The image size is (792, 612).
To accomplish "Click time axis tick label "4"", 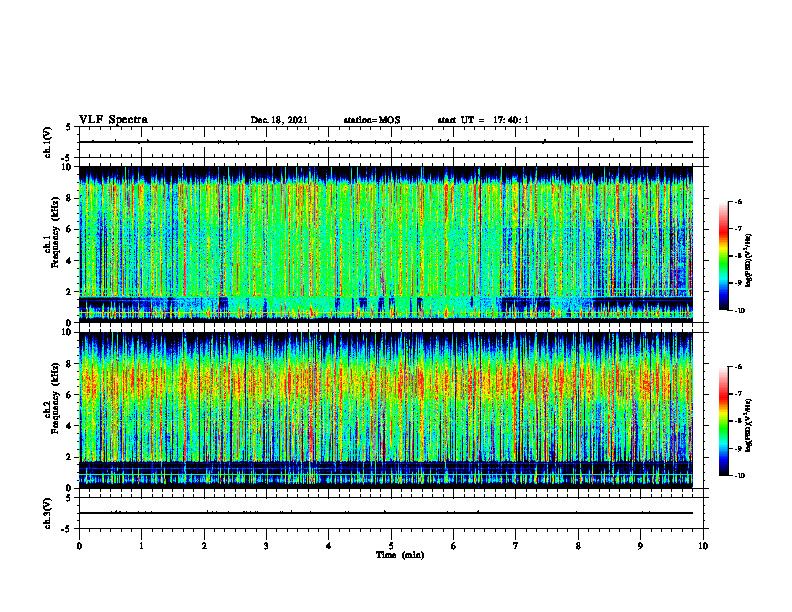I will point(329,546).
